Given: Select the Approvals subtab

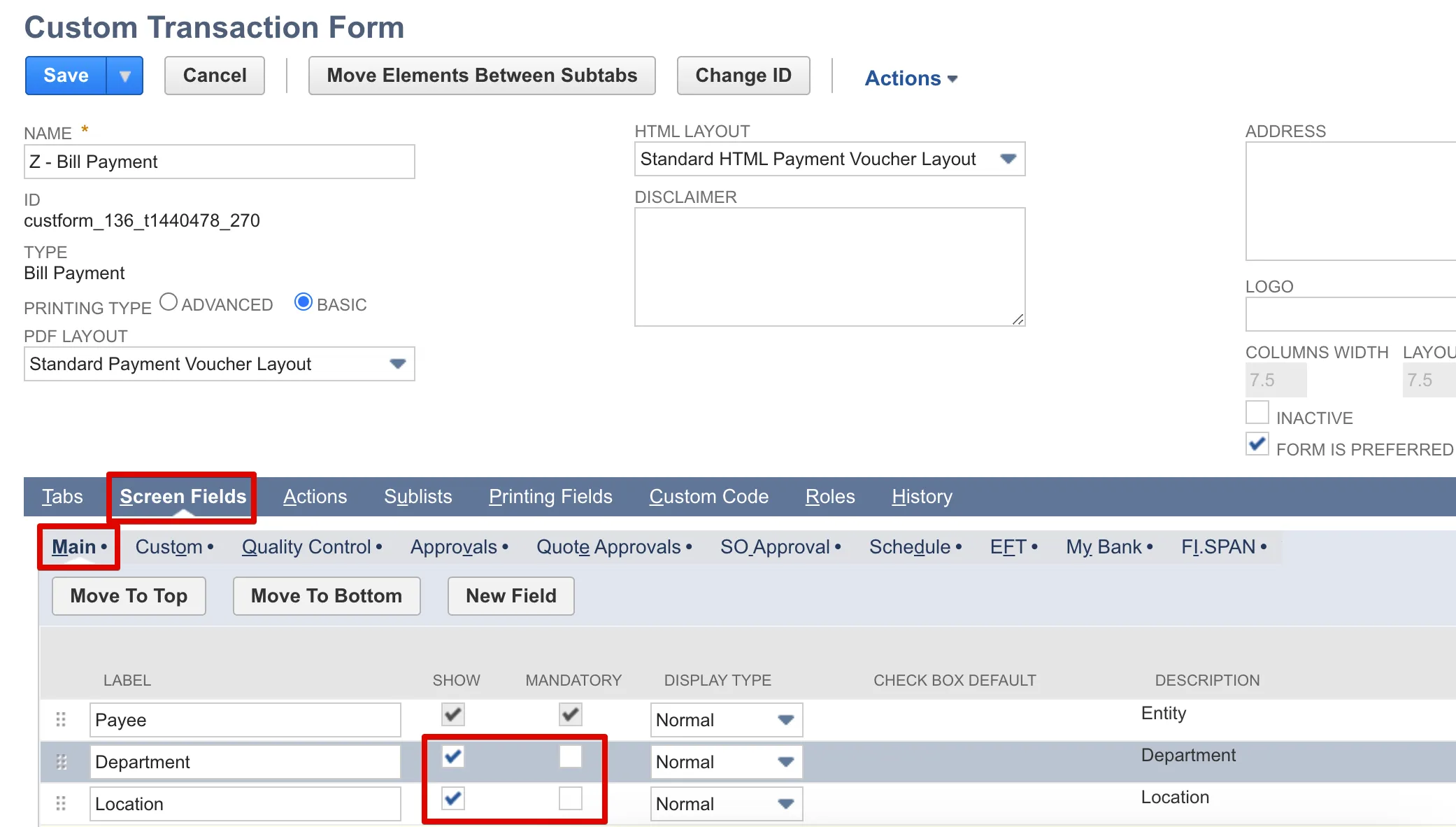Looking at the screenshot, I should 459,547.
